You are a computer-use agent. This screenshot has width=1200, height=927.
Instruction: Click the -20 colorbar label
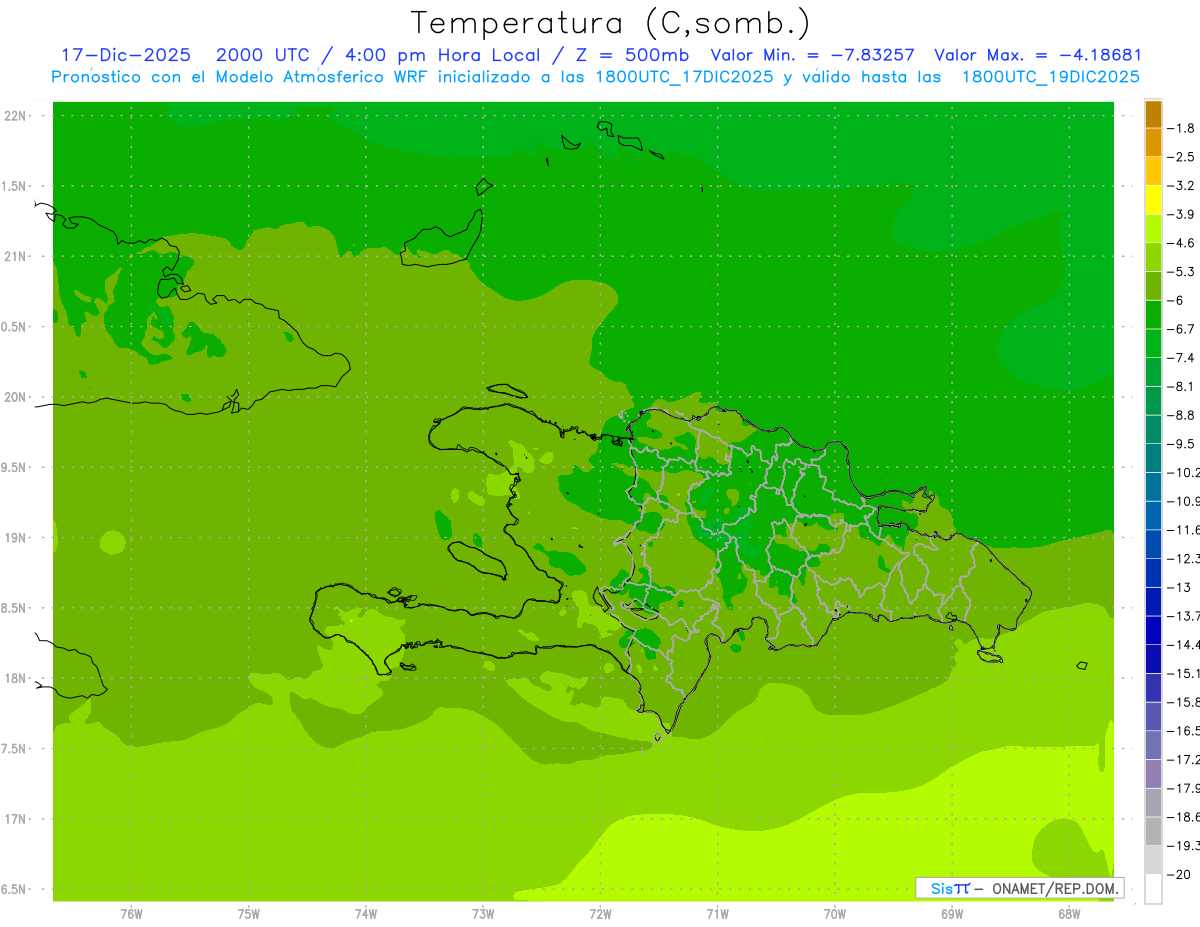point(1180,874)
